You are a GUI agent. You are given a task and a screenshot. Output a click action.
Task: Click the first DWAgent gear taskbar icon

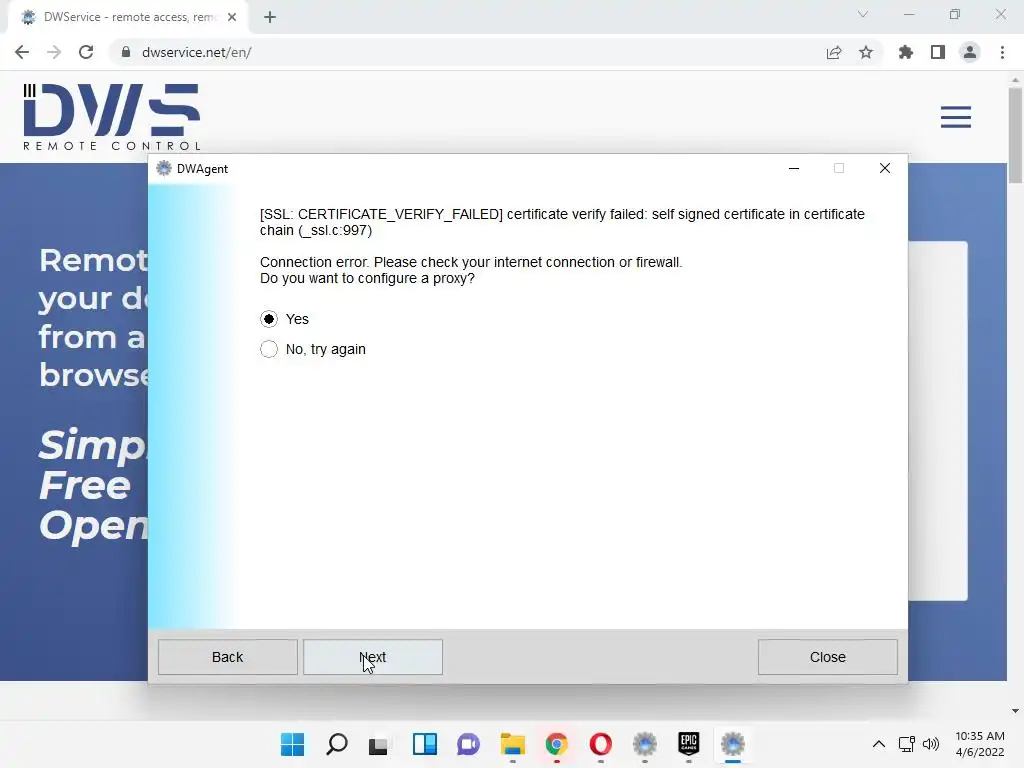[645, 744]
